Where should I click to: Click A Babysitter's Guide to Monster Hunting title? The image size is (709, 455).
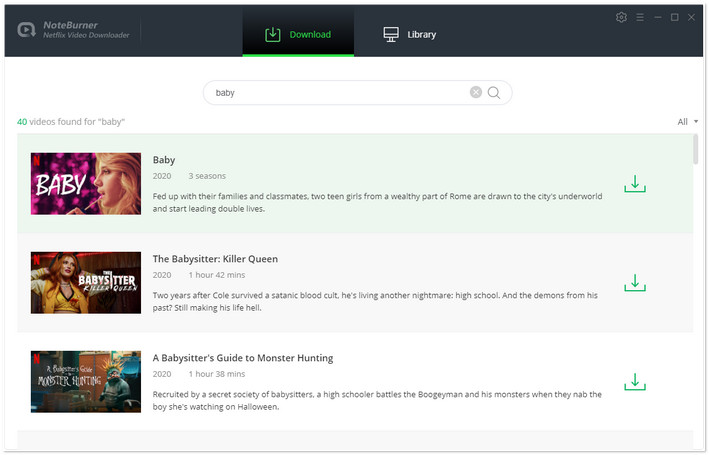pyautogui.click(x=243, y=358)
